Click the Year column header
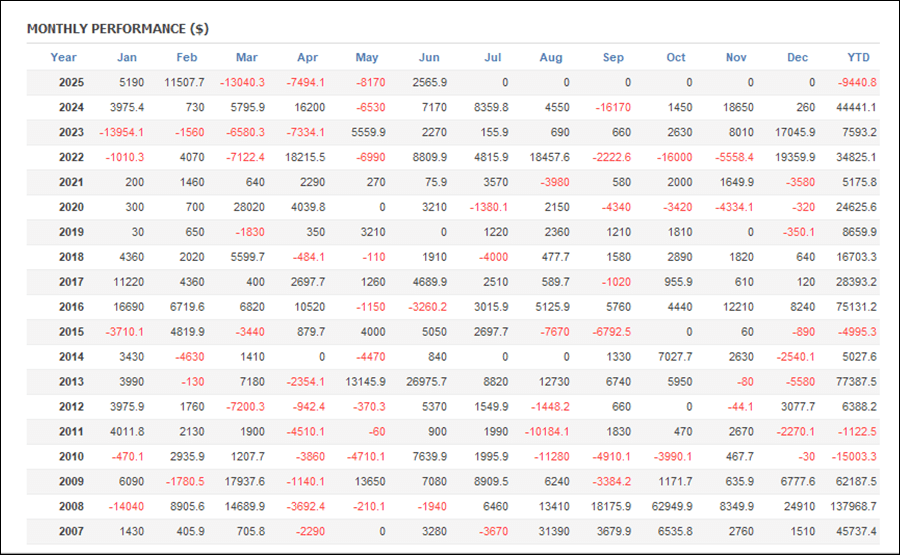This screenshot has height=555, width=900. pos(63,57)
